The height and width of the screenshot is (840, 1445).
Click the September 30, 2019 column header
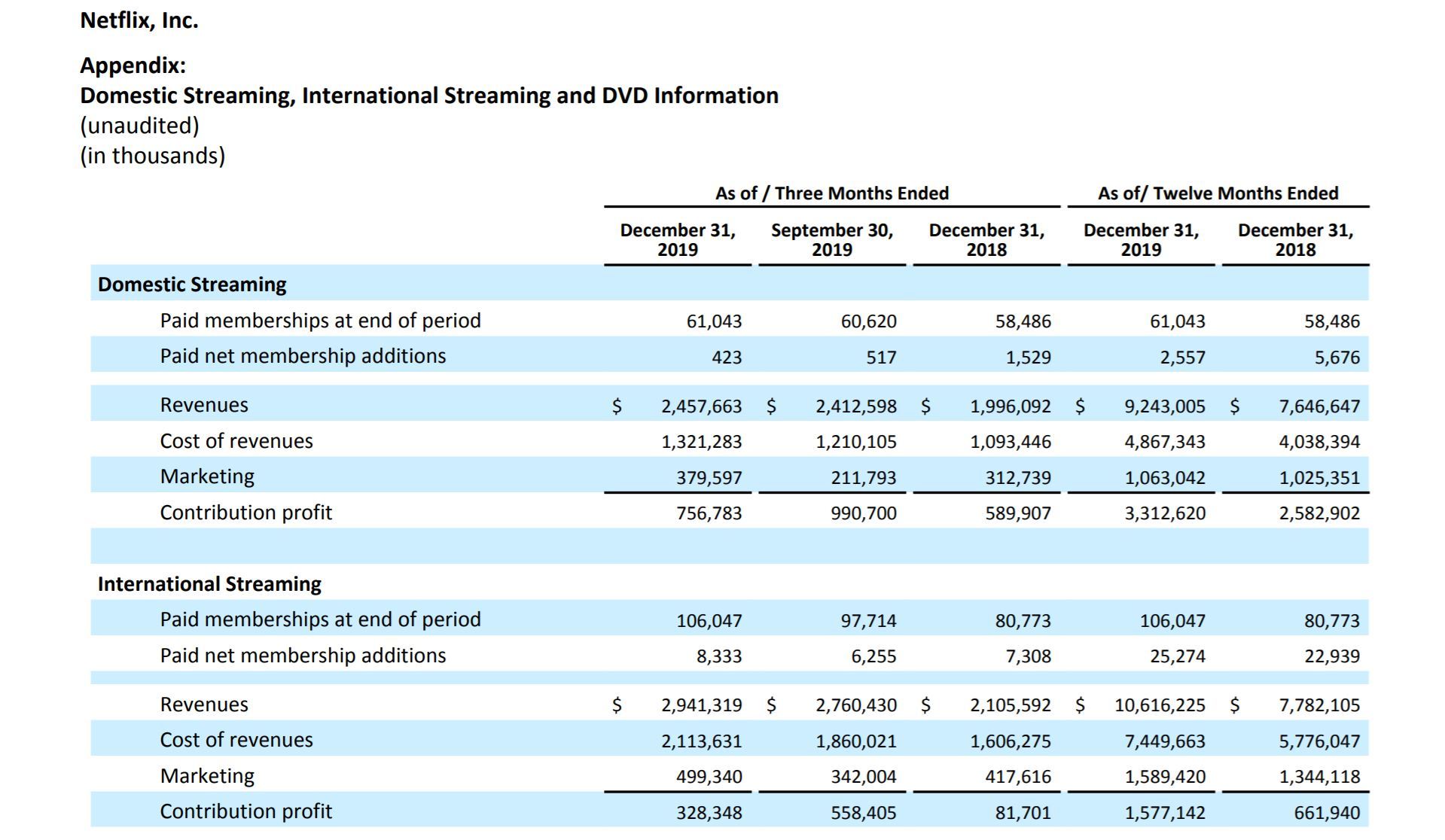point(831,240)
